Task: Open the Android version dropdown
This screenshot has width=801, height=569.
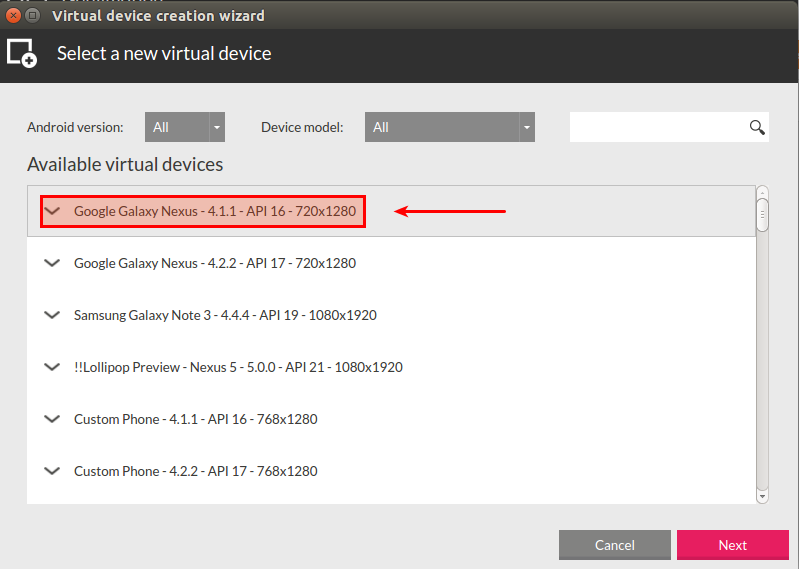Action: coord(185,127)
